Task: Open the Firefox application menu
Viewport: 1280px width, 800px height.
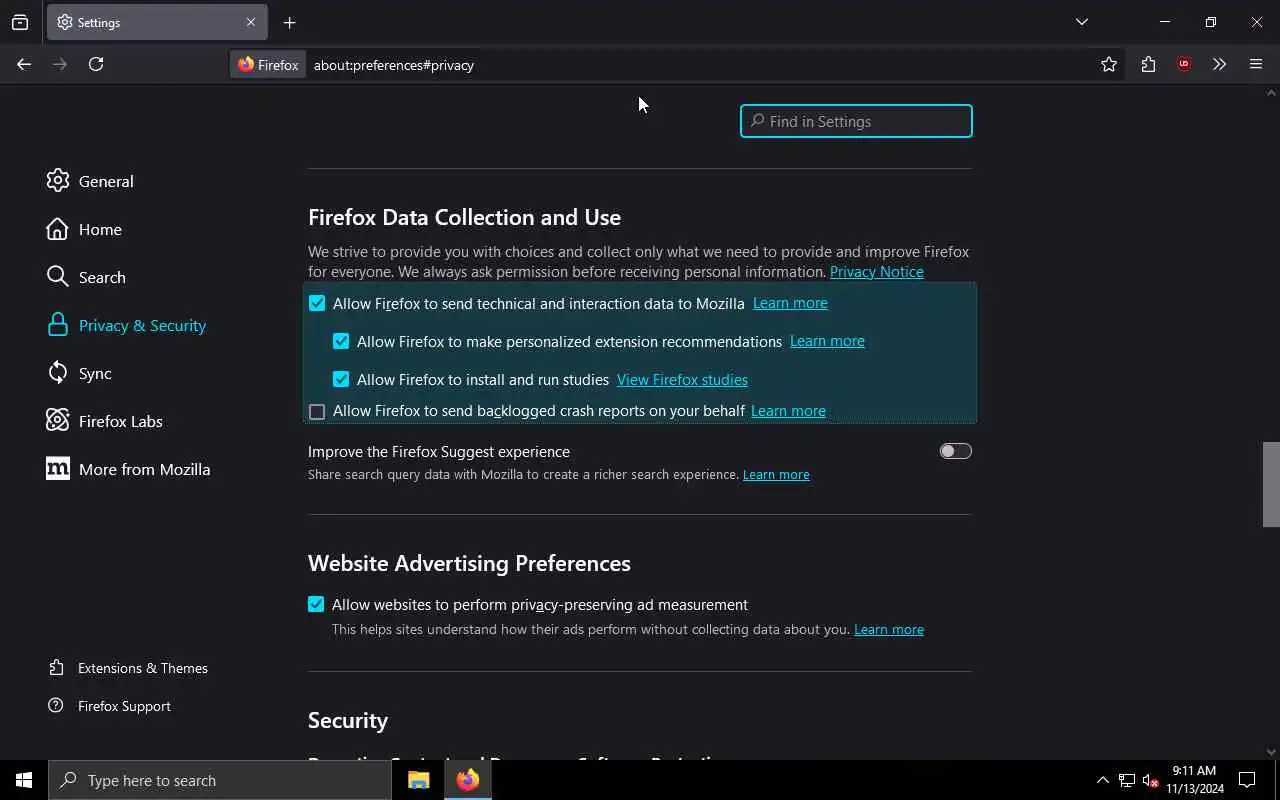Action: click(1256, 64)
